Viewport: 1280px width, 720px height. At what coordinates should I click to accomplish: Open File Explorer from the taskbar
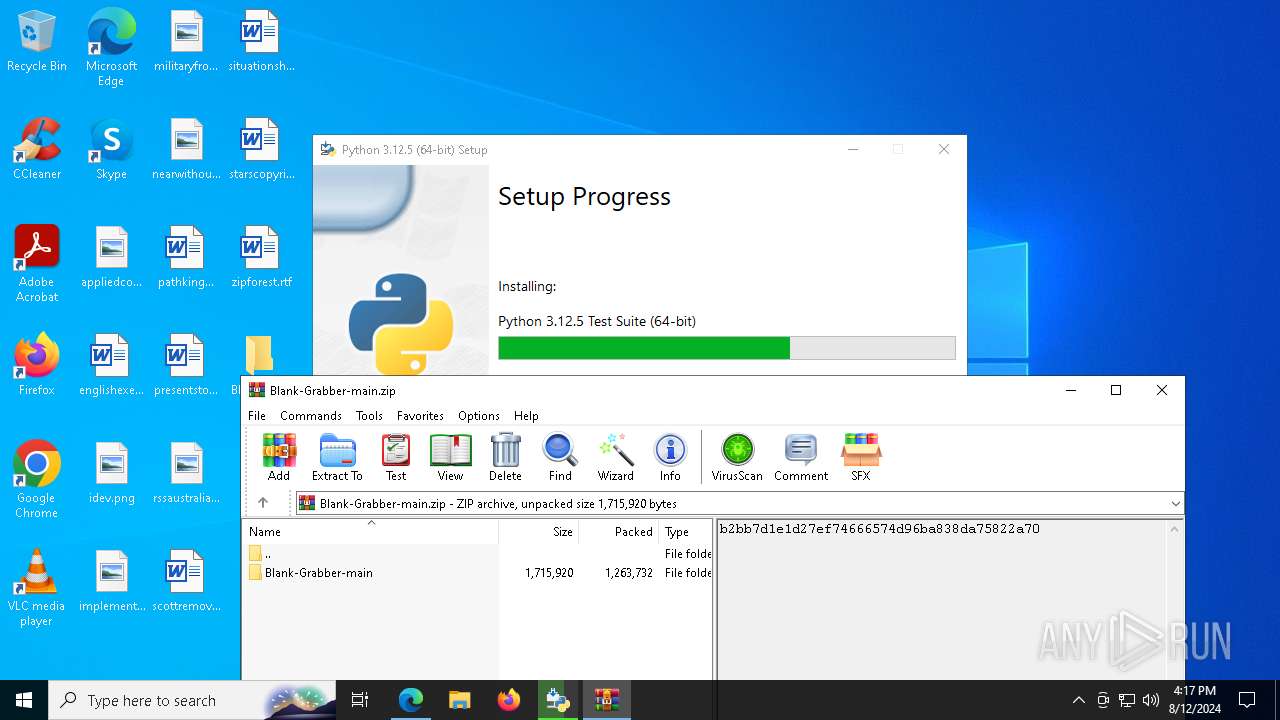[459, 700]
